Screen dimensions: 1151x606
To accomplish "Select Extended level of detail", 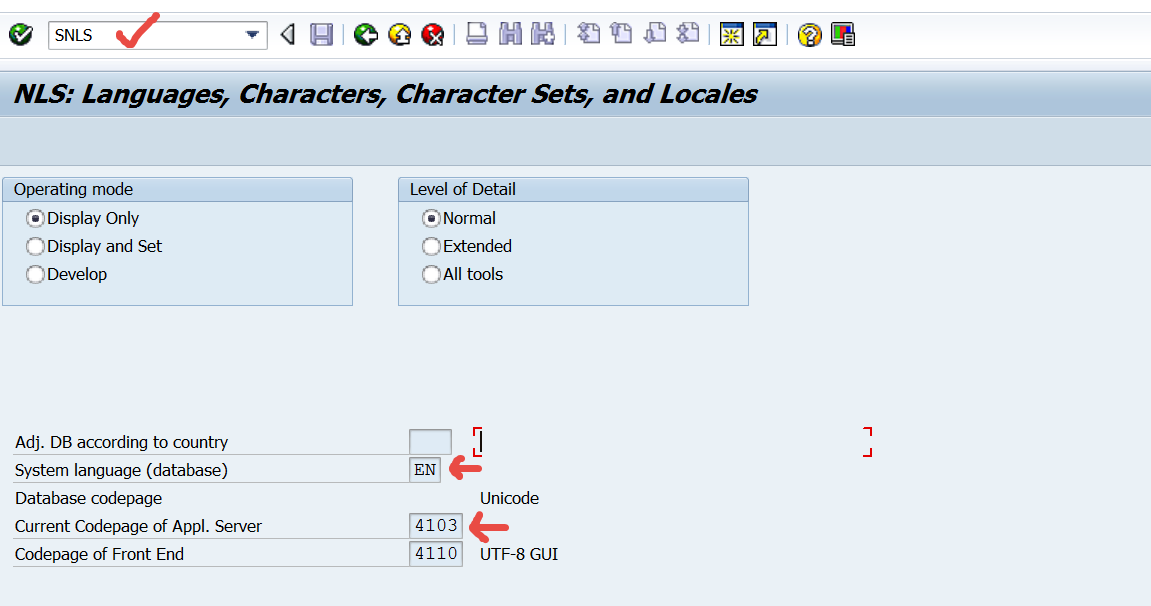I will click(x=431, y=246).
